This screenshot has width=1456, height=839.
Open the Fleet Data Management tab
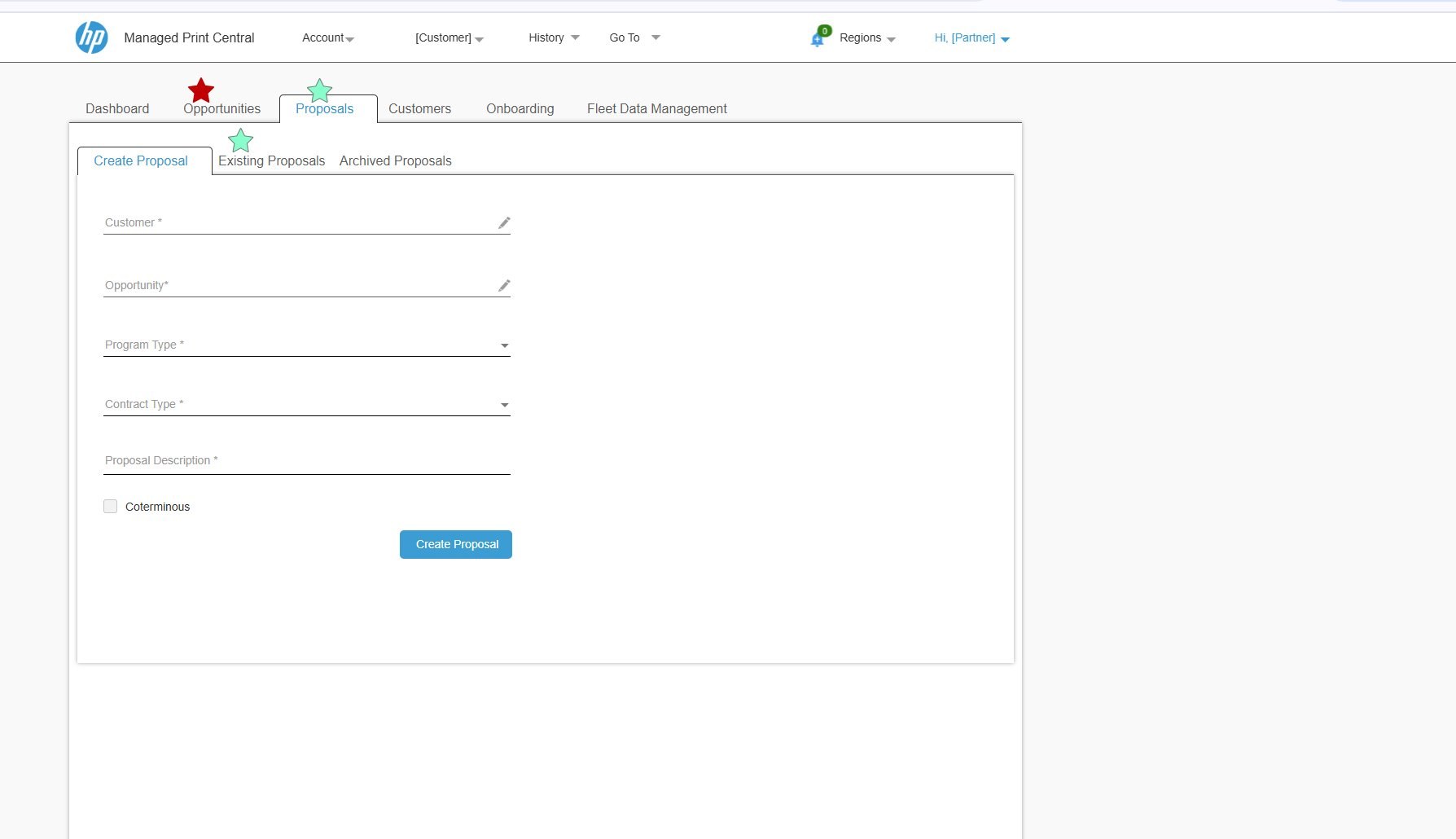coord(657,108)
